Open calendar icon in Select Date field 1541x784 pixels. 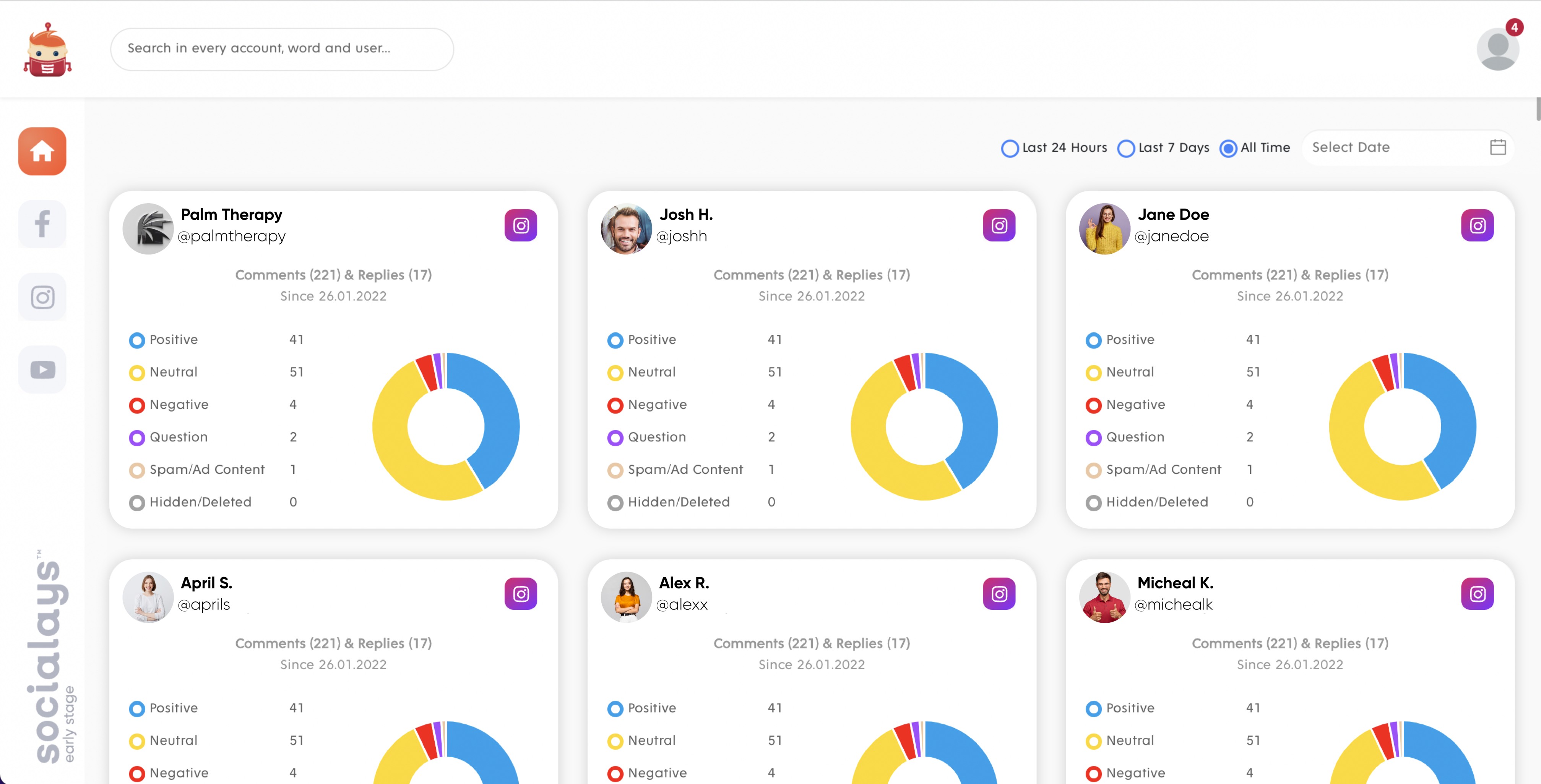coord(1497,147)
